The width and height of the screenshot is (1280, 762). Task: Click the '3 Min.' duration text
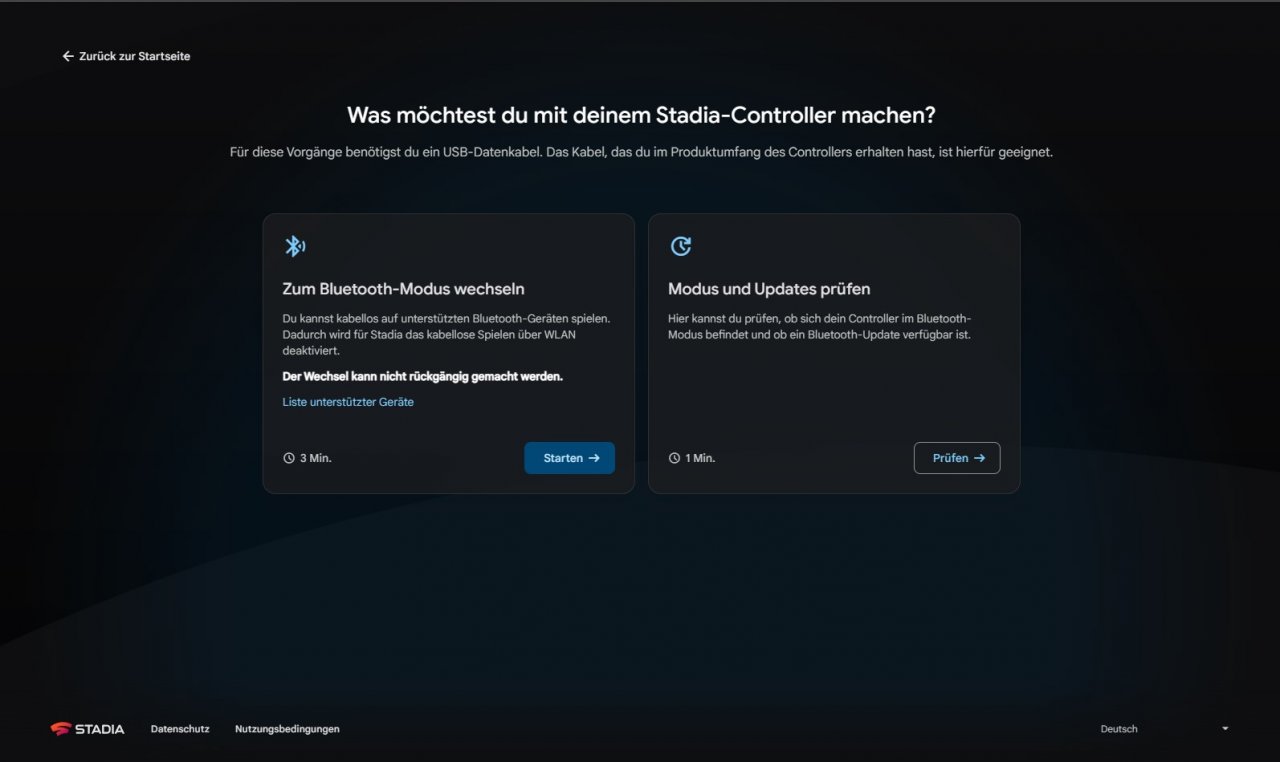(x=316, y=458)
